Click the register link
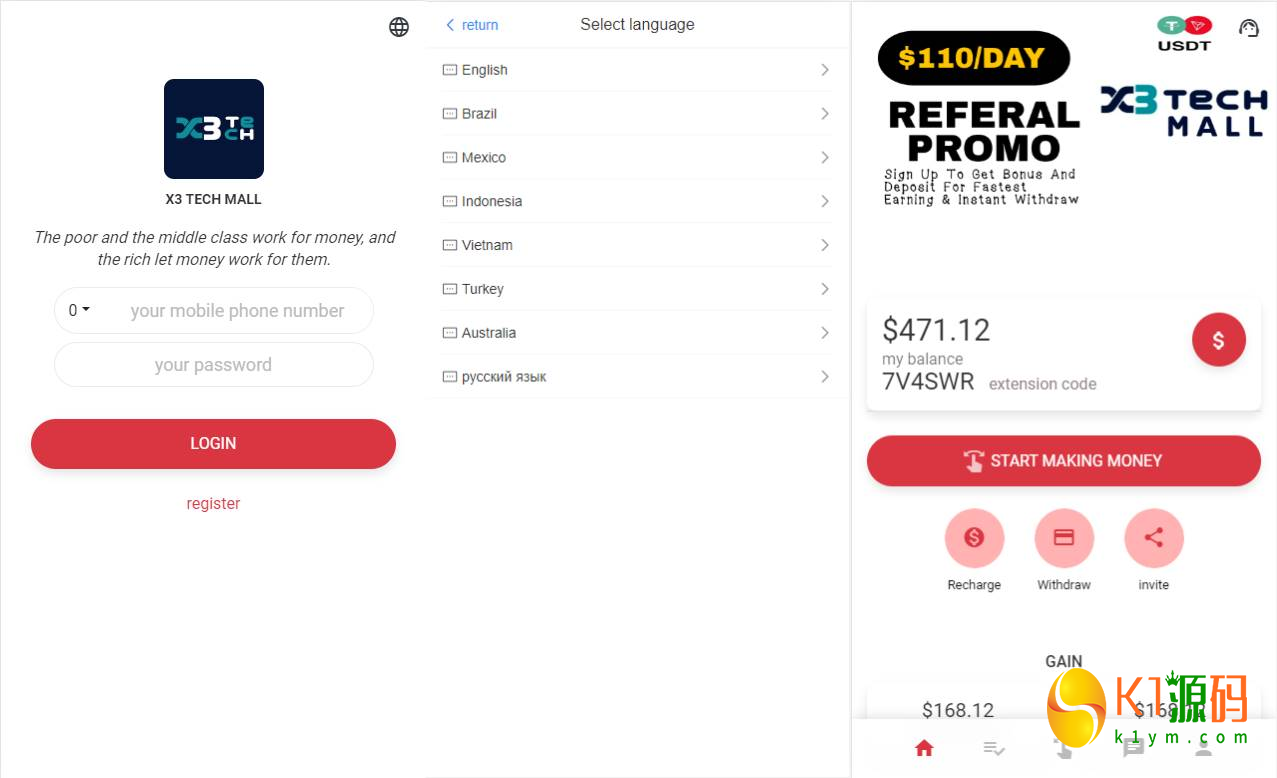The width and height of the screenshot is (1277, 778). tap(213, 504)
